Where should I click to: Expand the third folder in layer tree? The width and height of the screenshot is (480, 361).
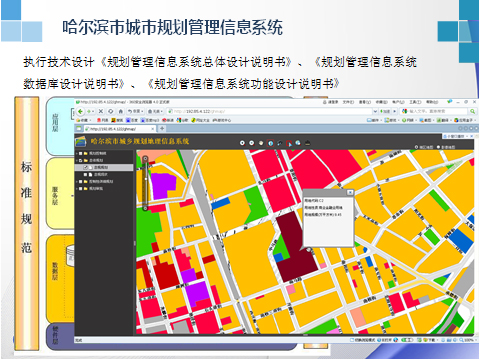coord(77,182)
